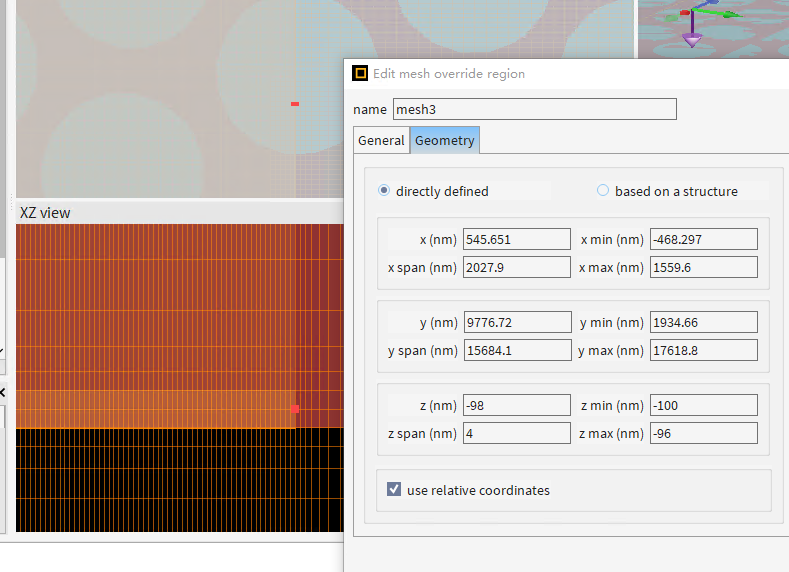Choose based on a structure option
Image resolution: width=789 pixels, height=572 pixels.
(x=603, y=191)
